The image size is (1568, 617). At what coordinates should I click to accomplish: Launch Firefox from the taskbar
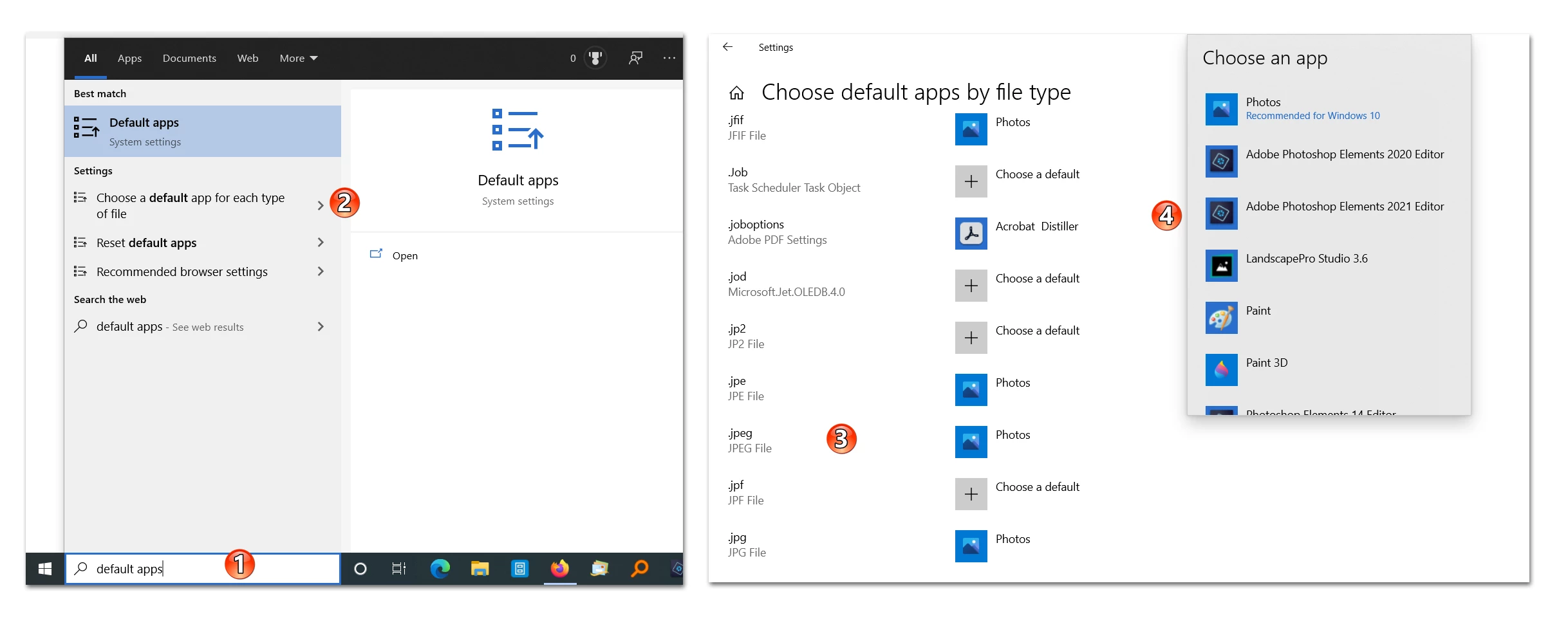[x=560, y=569]
